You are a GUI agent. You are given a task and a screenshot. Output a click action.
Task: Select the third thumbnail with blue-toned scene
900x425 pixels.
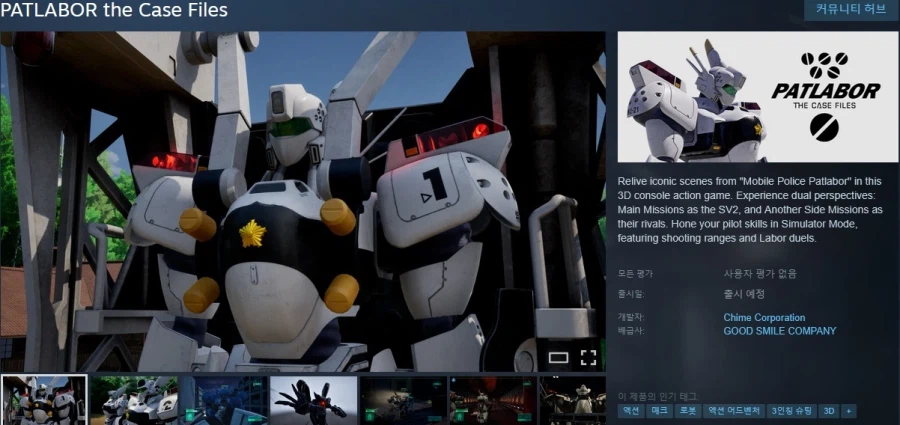click(x=223, y=400)
